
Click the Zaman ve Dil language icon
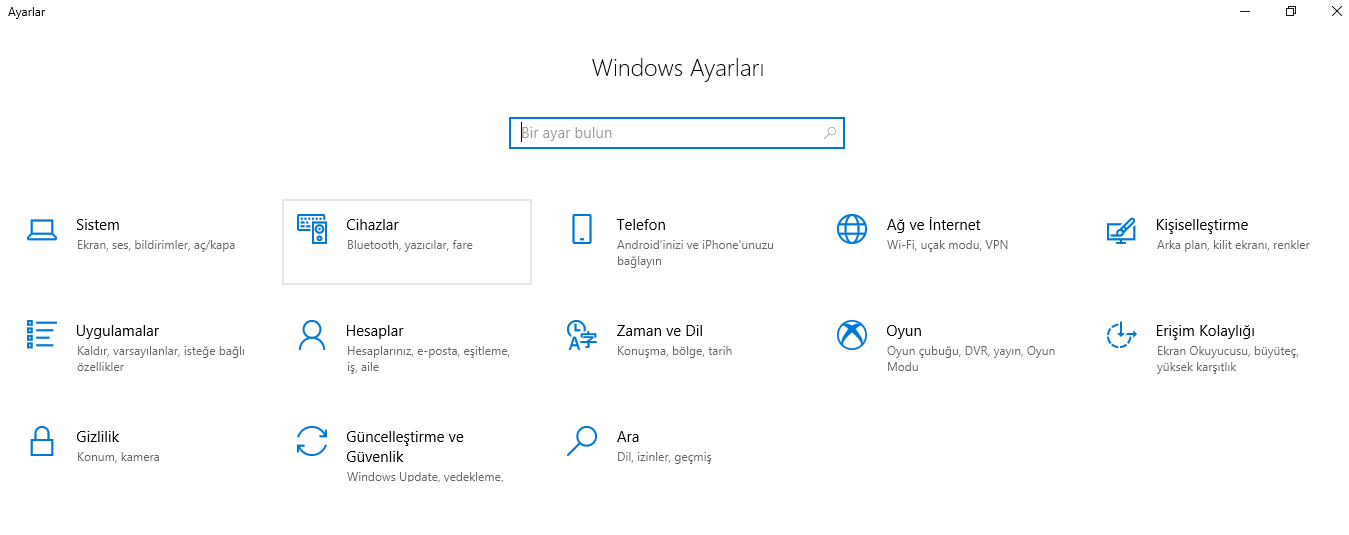coord(581,335)
